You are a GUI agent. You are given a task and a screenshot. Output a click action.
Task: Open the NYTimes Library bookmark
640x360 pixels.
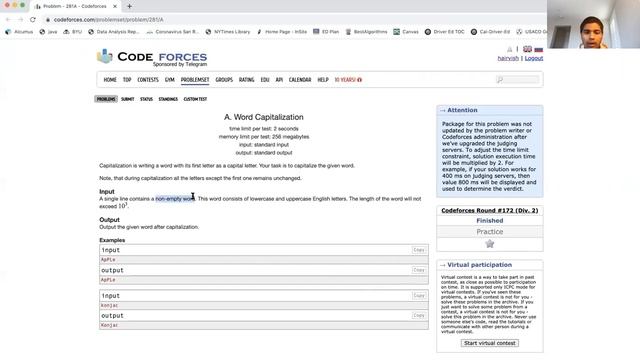tap(228, 31)
